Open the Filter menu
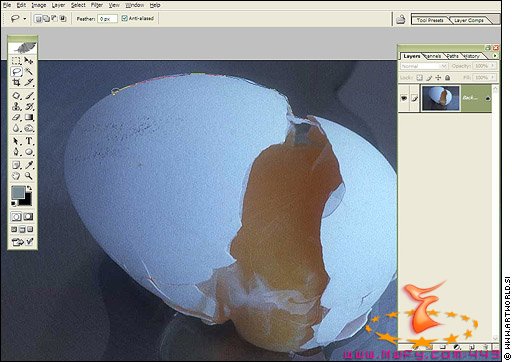This screenshot has height=362, width=512. pos(97,5)
